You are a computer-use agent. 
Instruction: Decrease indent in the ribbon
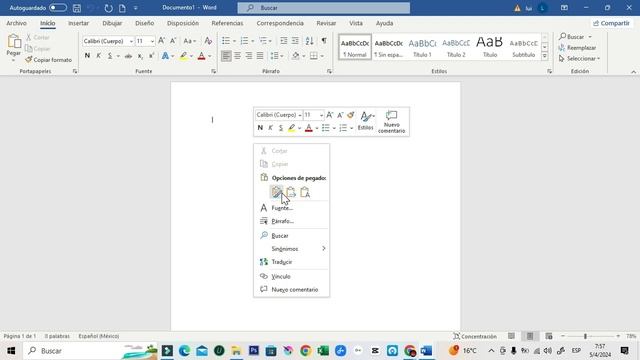(283, 41)
